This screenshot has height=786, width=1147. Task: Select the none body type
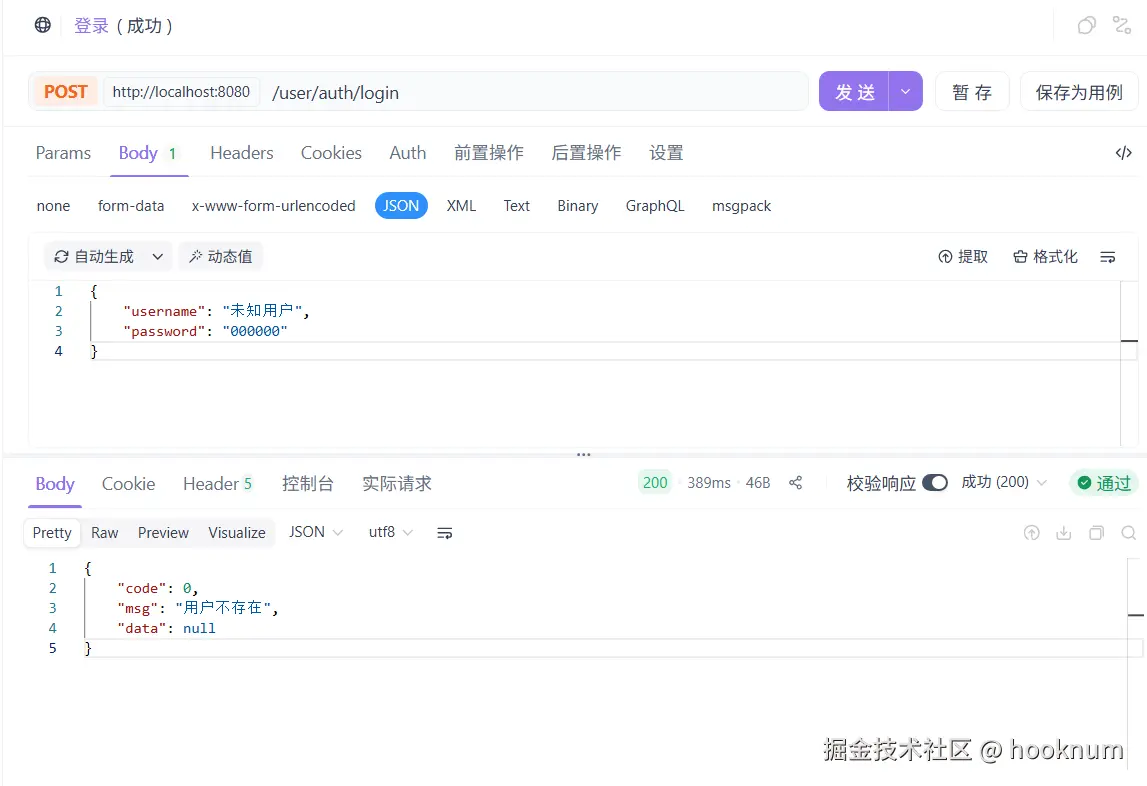[53, 206]
